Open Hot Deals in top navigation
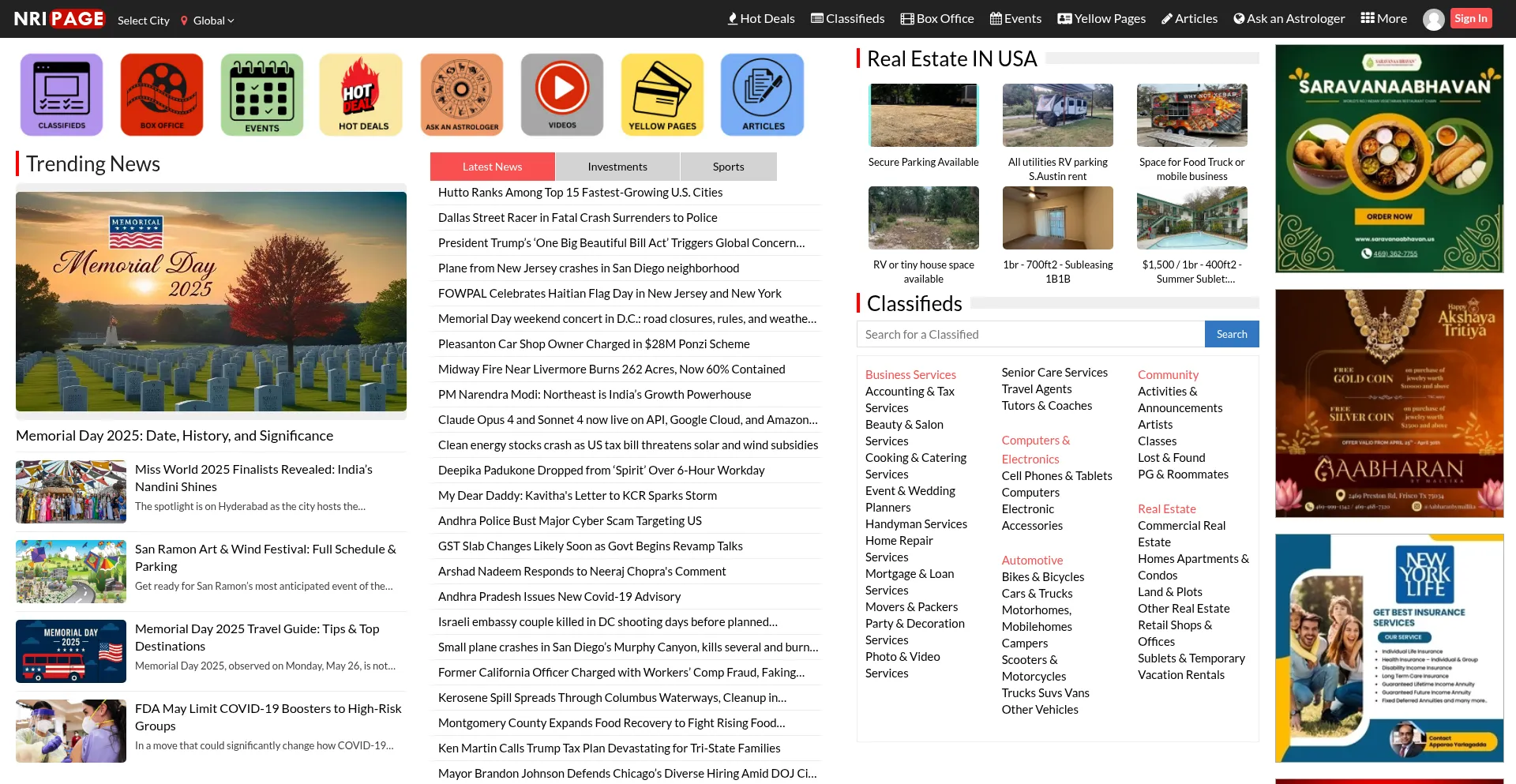1516x784 pixels. click(761, 19)
